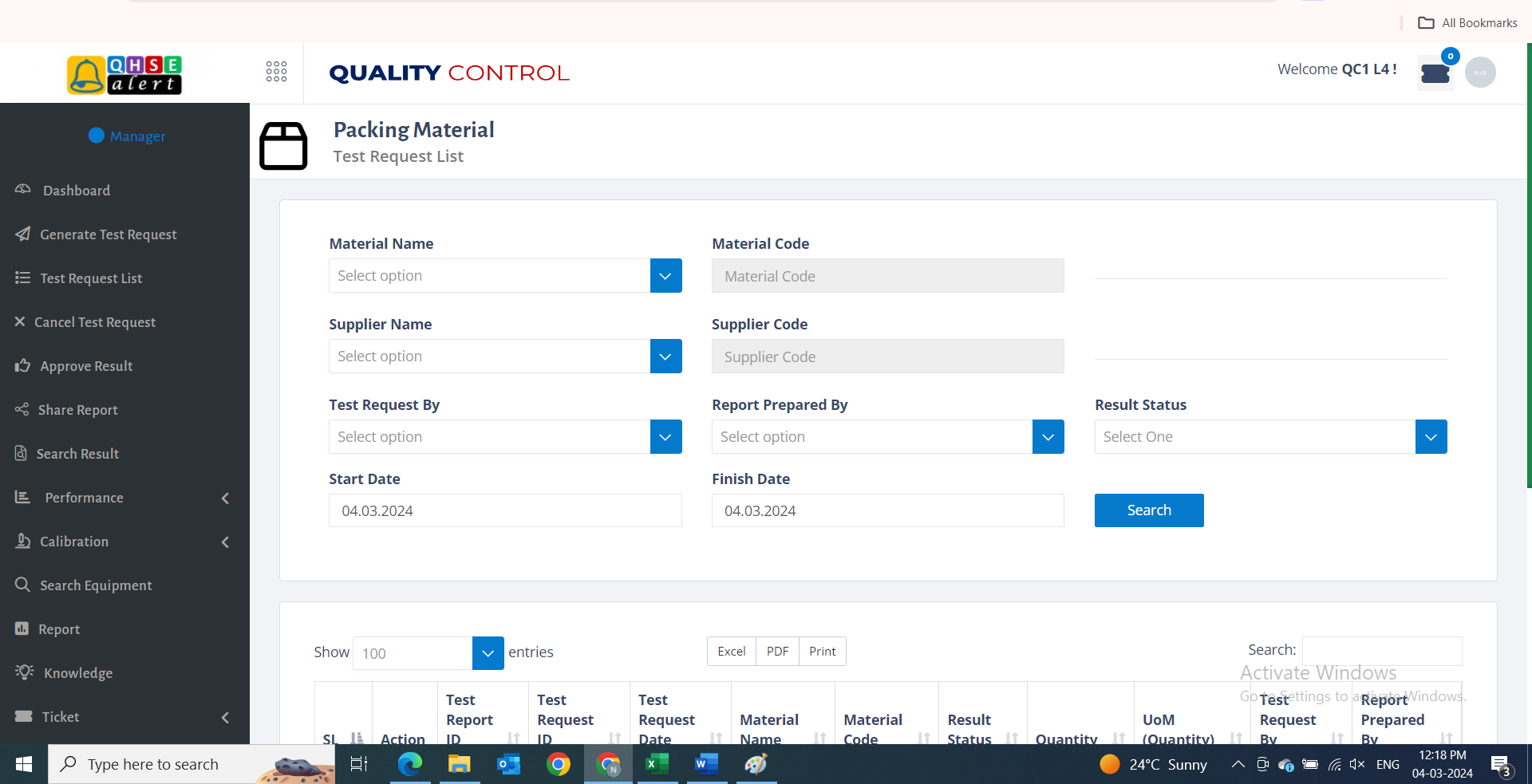Image resolution: width=1532 pixels, height=784 pixels.
Task: Open the app launcher grid icon
Action: click(x=276, y=71)
